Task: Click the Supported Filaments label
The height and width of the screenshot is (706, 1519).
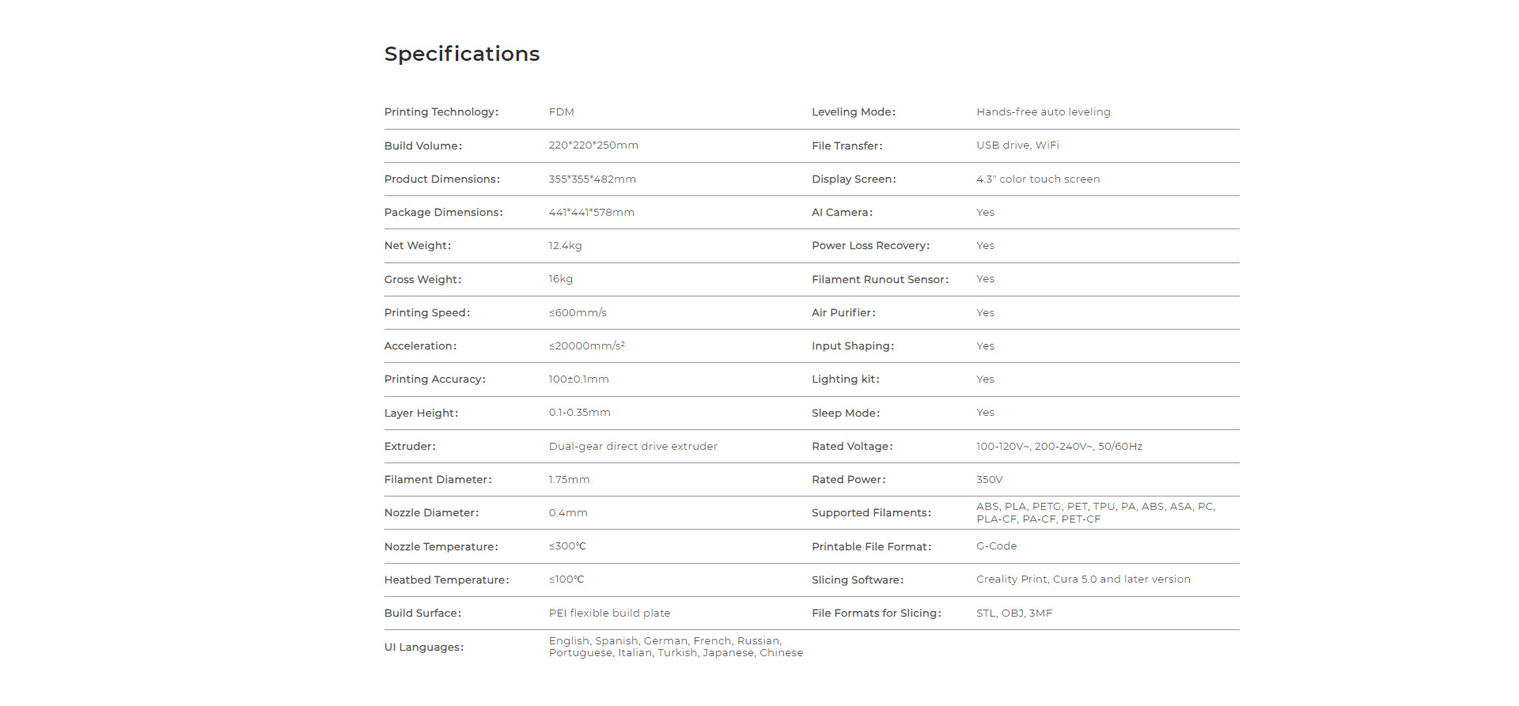Action: (871, 513)
